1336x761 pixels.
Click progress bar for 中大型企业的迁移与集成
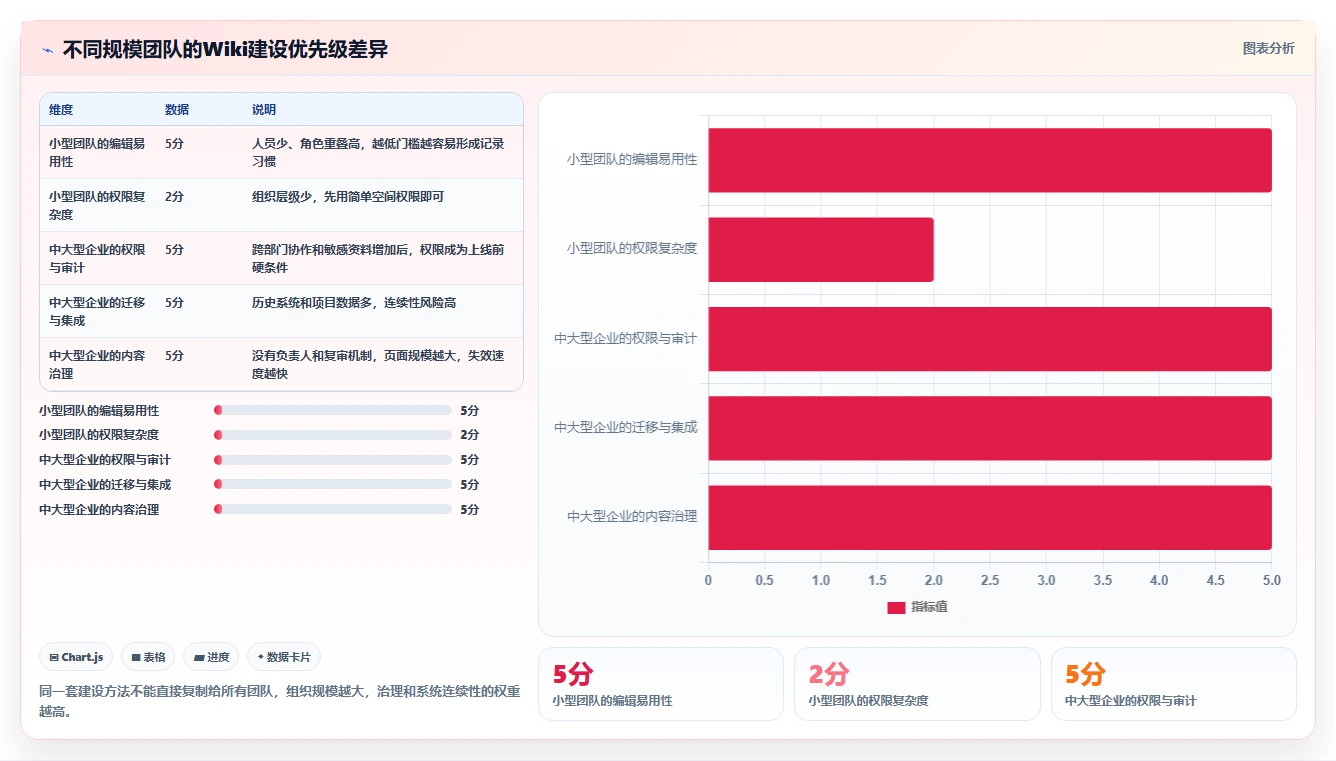pyautogui.click(x=333, y=485)
